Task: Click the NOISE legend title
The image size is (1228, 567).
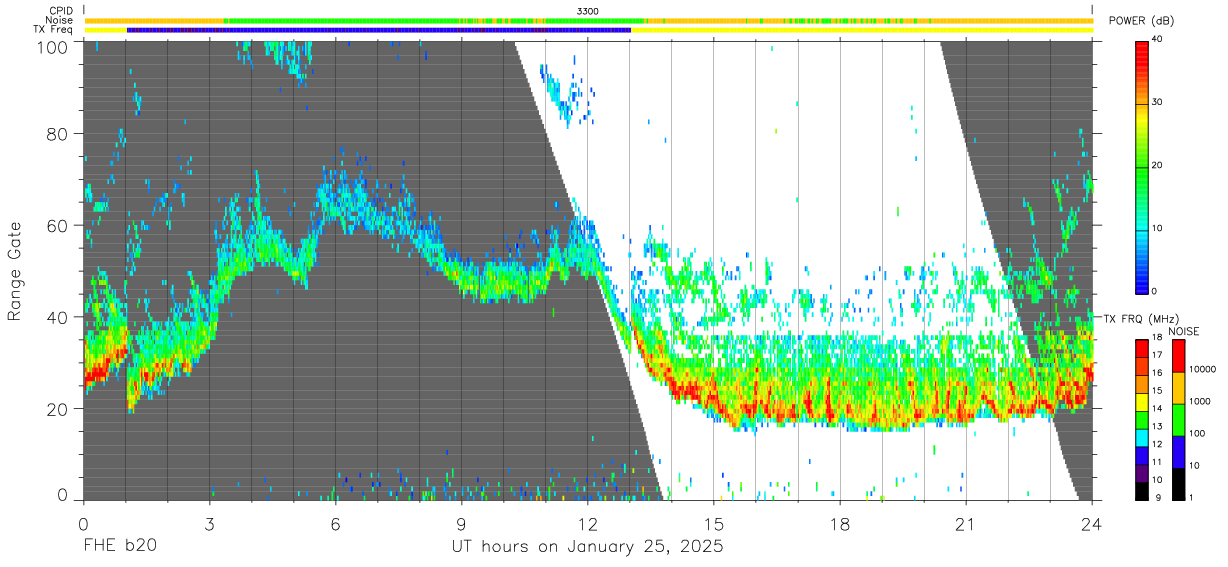Action: point(1184,331)
